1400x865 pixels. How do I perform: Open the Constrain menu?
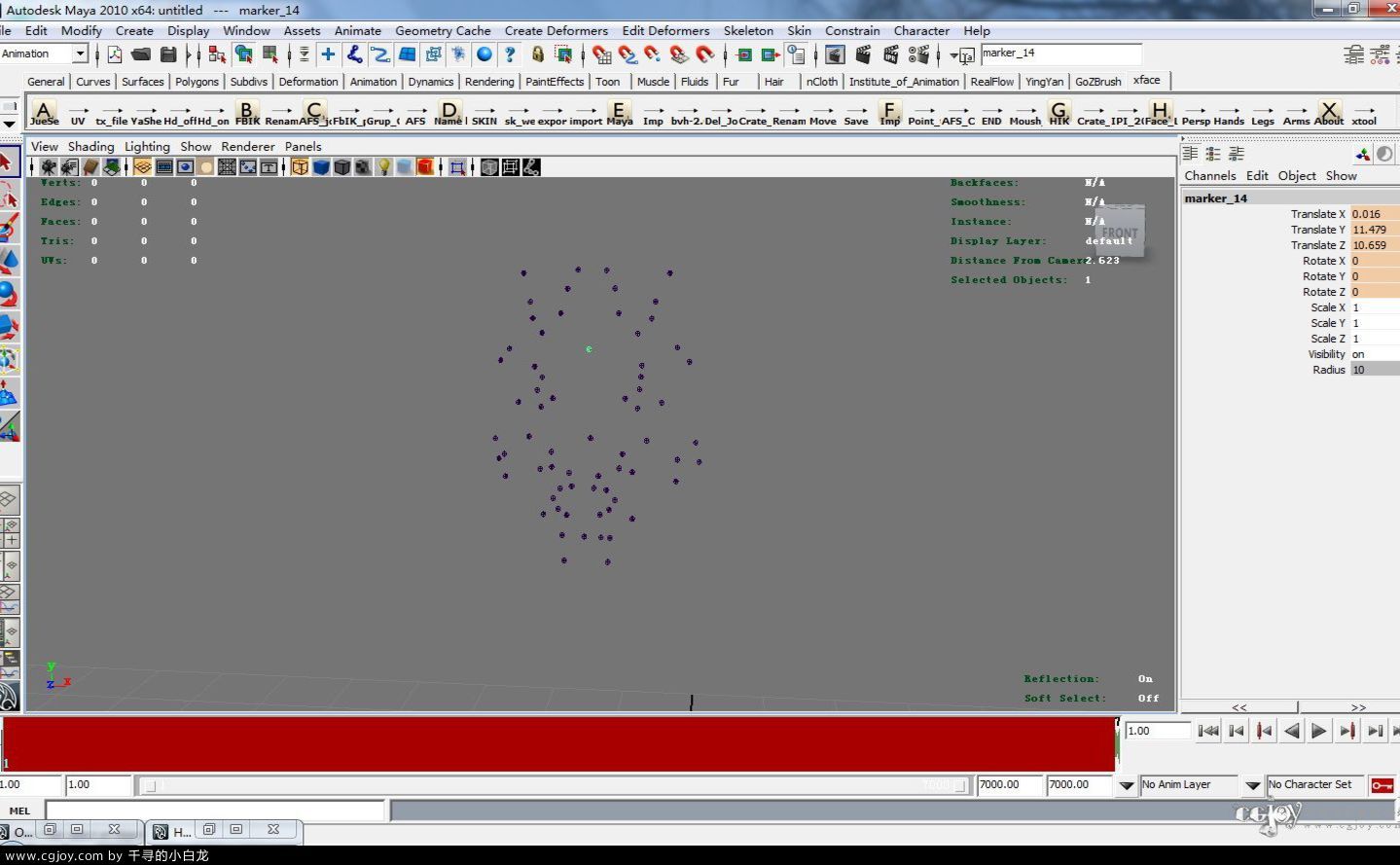(852, 30)
